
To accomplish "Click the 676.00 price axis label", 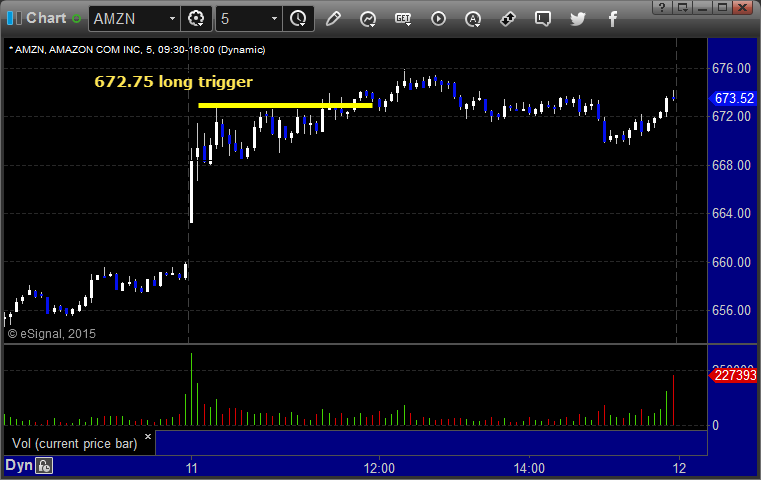I will [731, 68].
